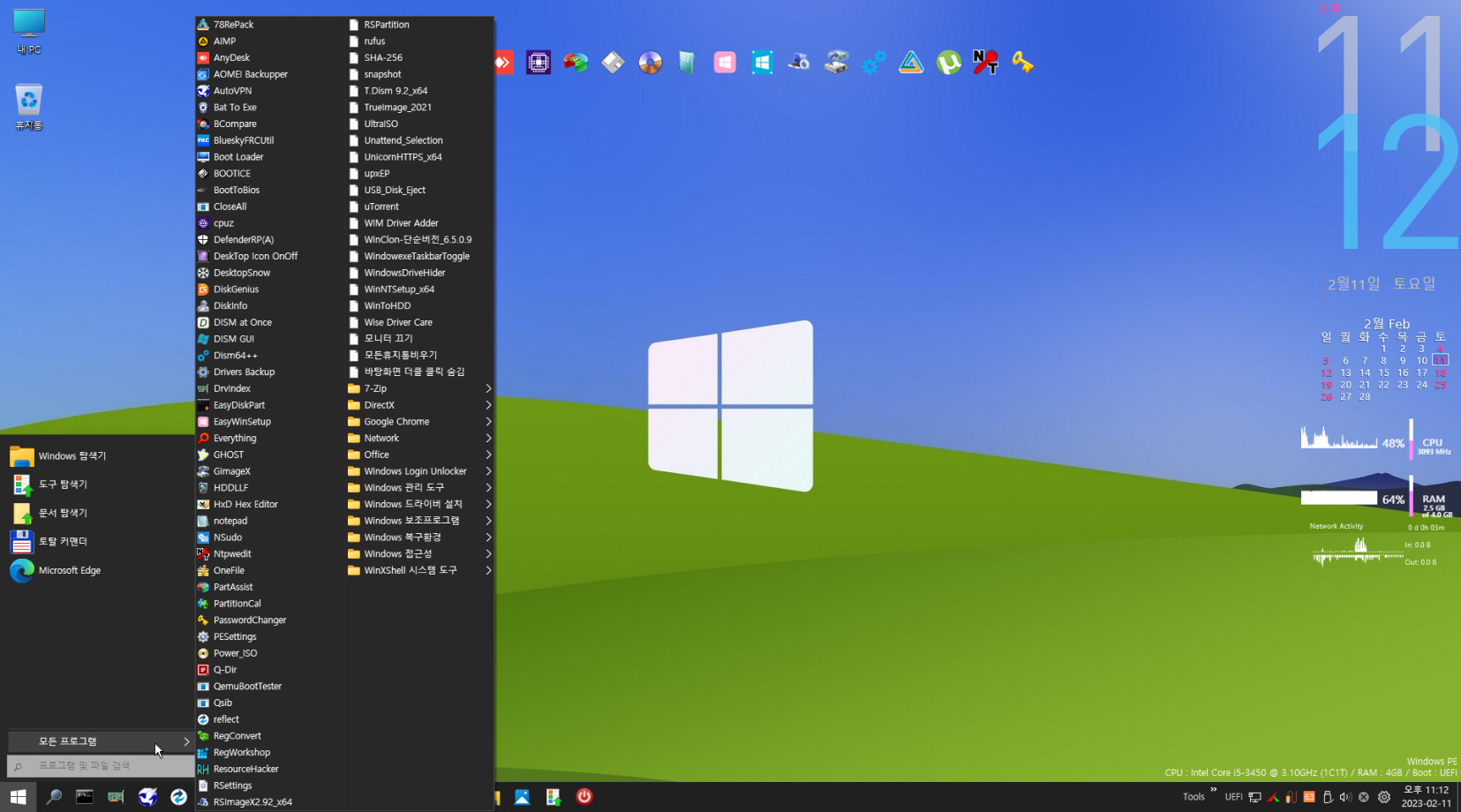
Task: Launch the floppy disk dock icon
Action: [613, 63]
